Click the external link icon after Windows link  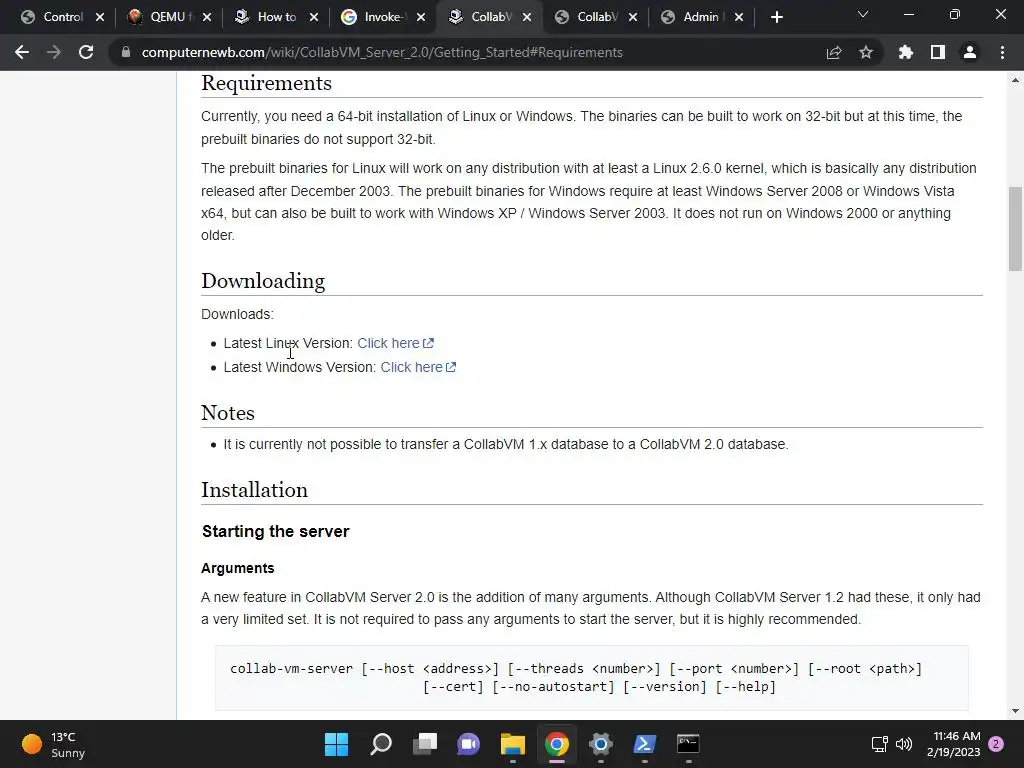(451, 367)
